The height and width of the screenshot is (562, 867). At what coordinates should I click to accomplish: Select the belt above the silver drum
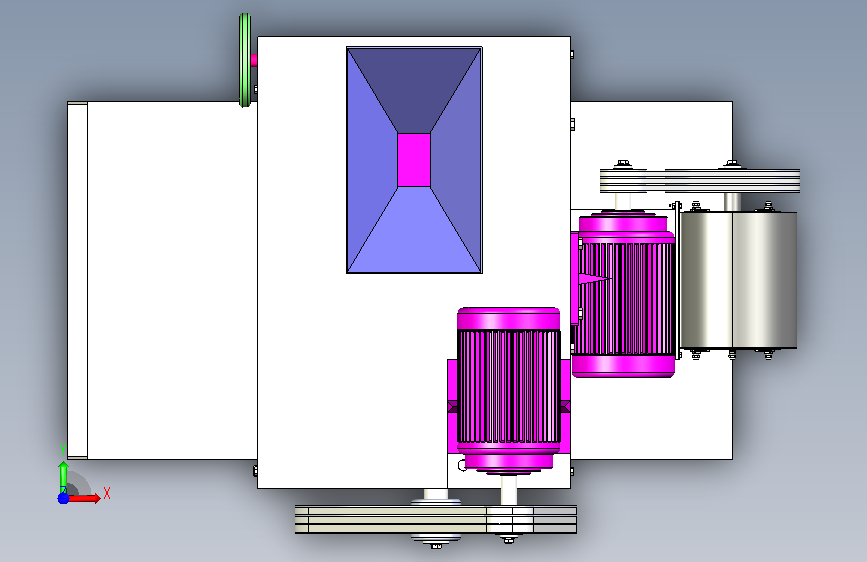(x=699, y=181)
